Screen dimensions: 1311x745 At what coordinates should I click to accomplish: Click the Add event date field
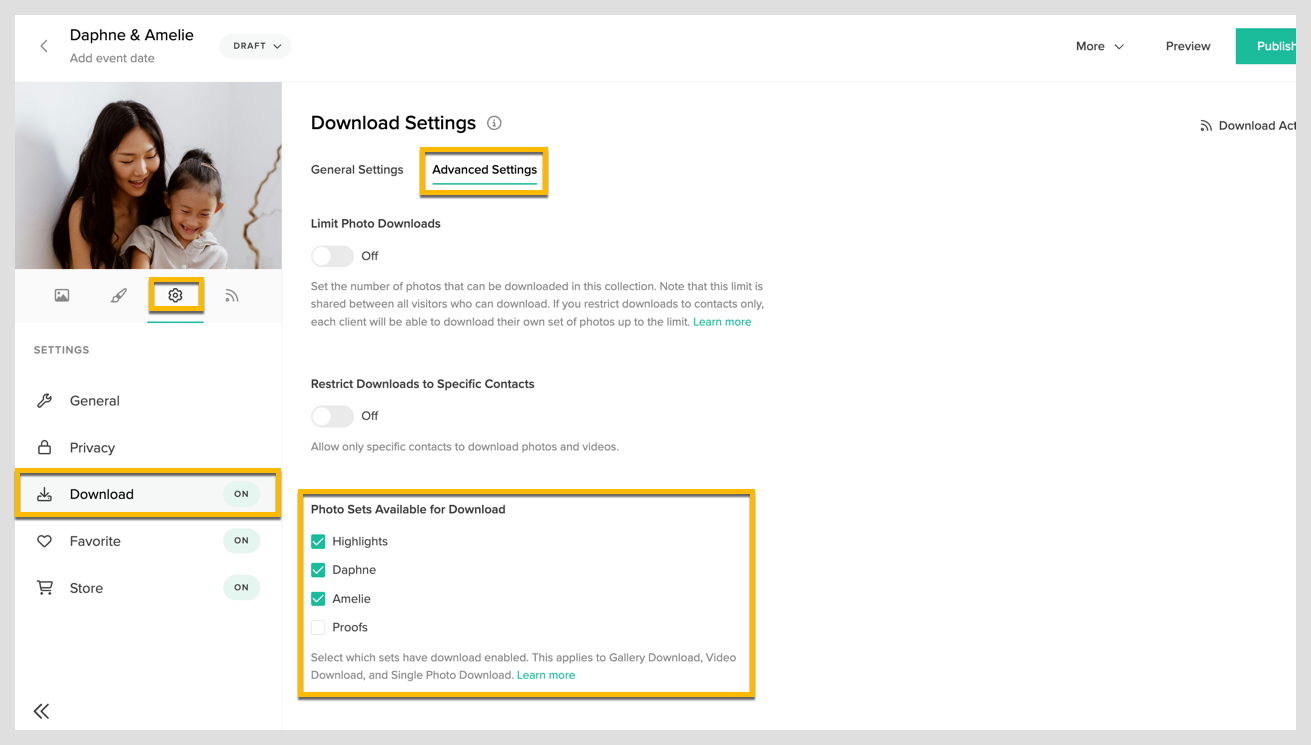tap(112, 59)
